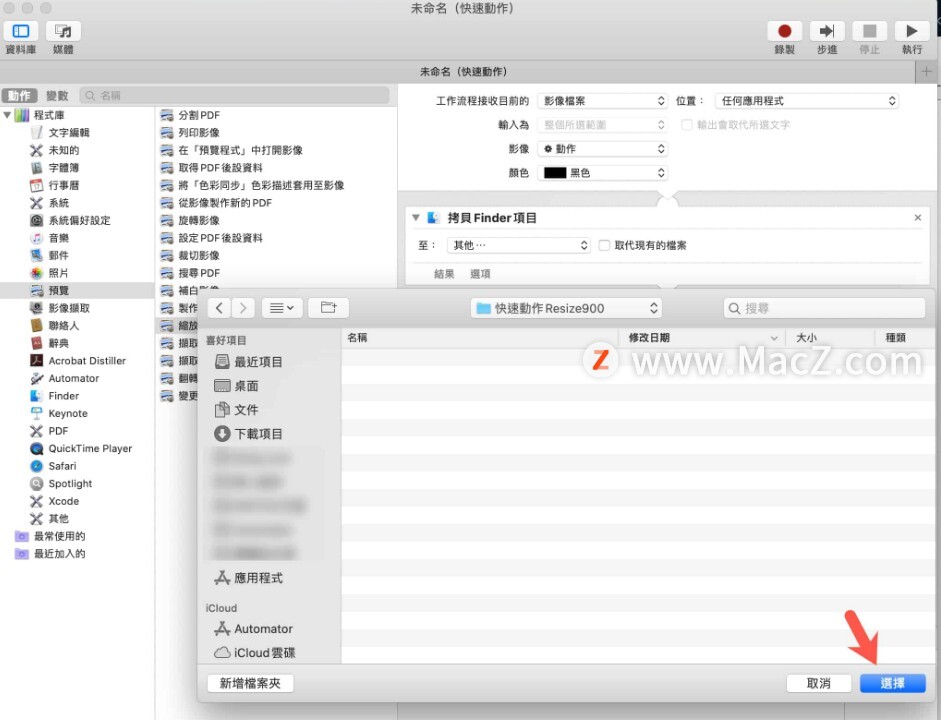Go back in the file dialog

tap(219, 308)
